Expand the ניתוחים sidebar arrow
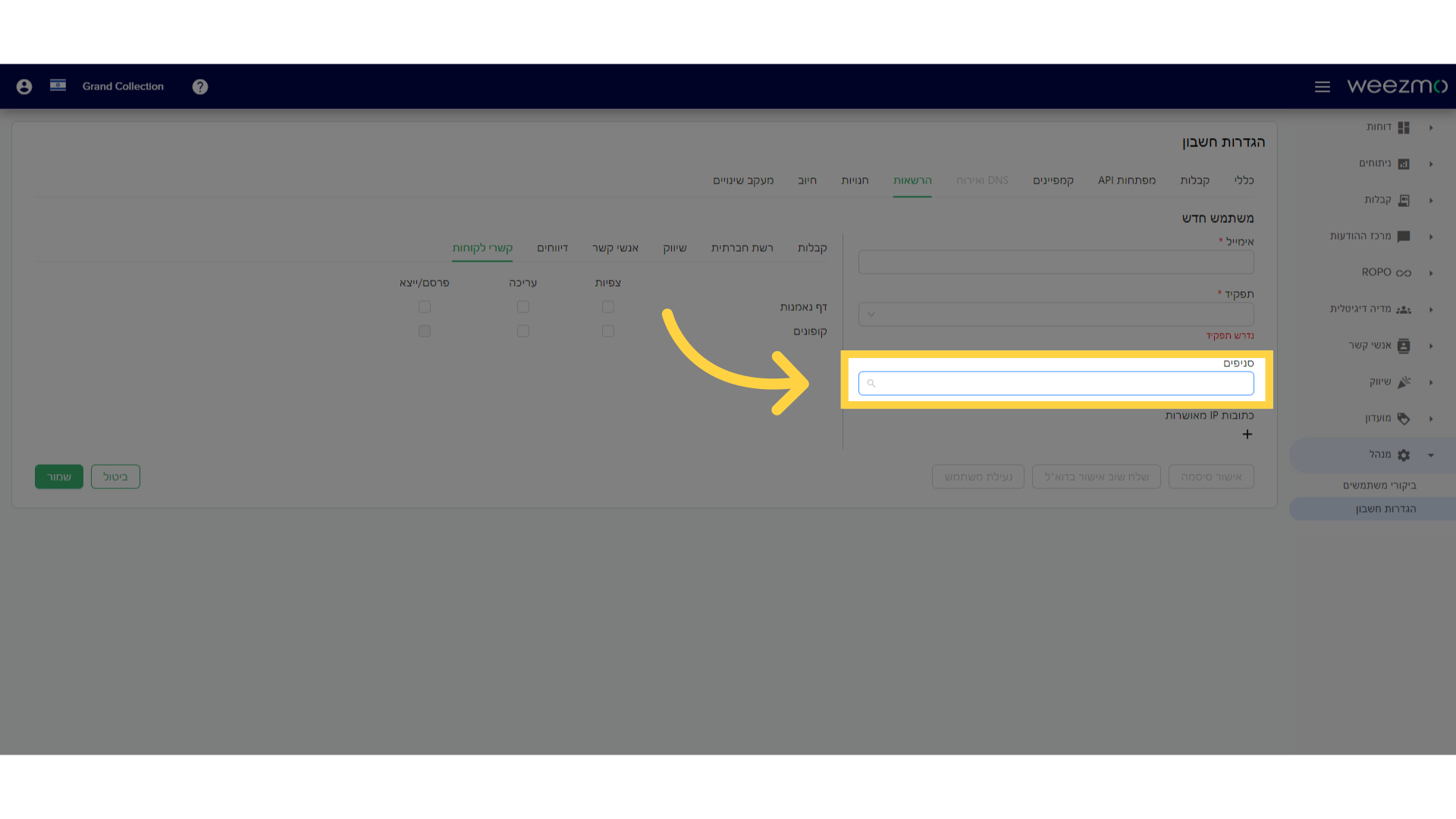The image size is (1456, 819). click(x=1431, y=164)
